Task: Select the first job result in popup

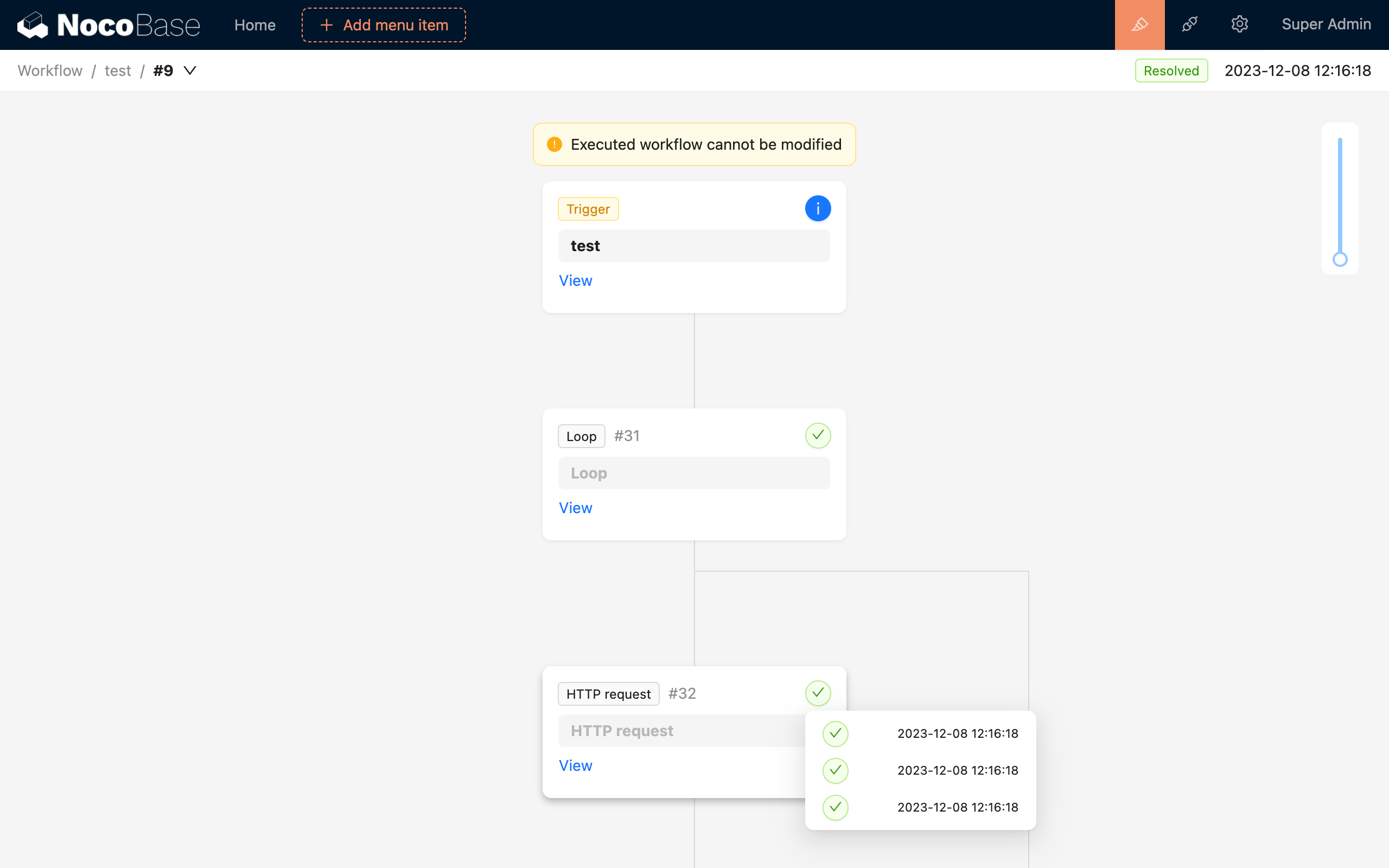Action: click(x=920, y=733)
